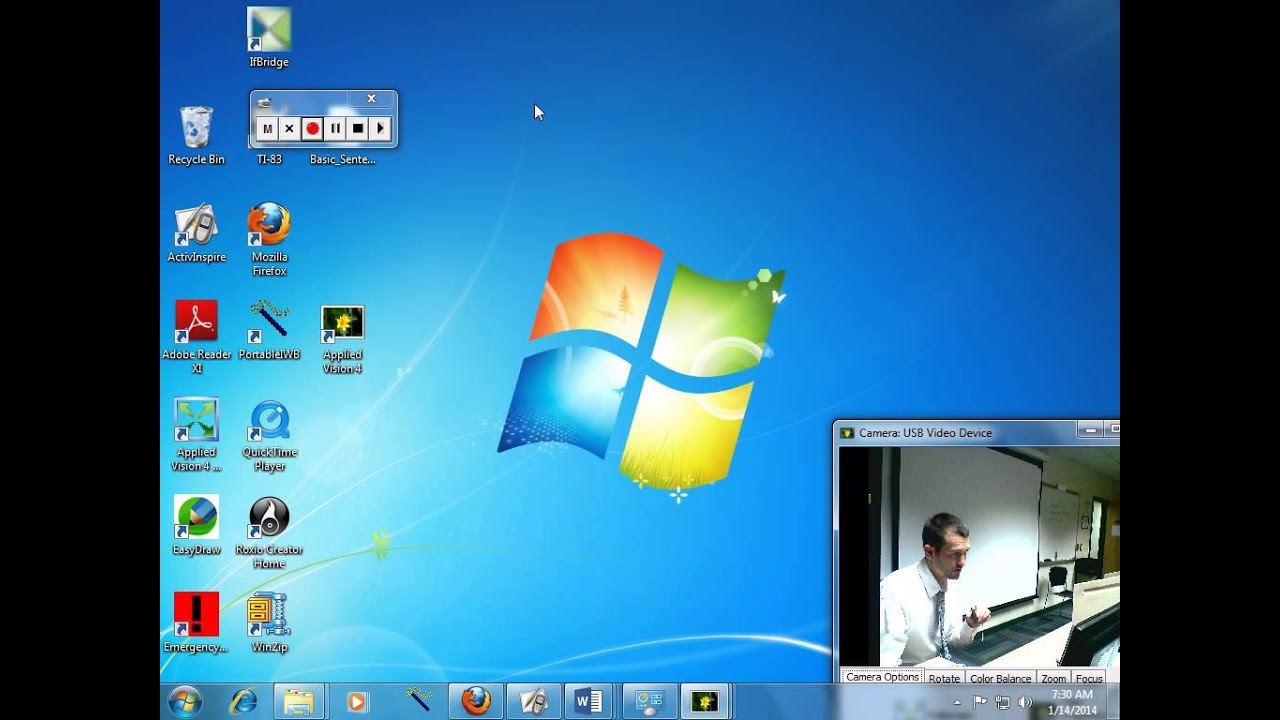This screenshot has height=720, width=1280.
Task: Launch Internet Explorer from taskbar
Action: (243, 702)
